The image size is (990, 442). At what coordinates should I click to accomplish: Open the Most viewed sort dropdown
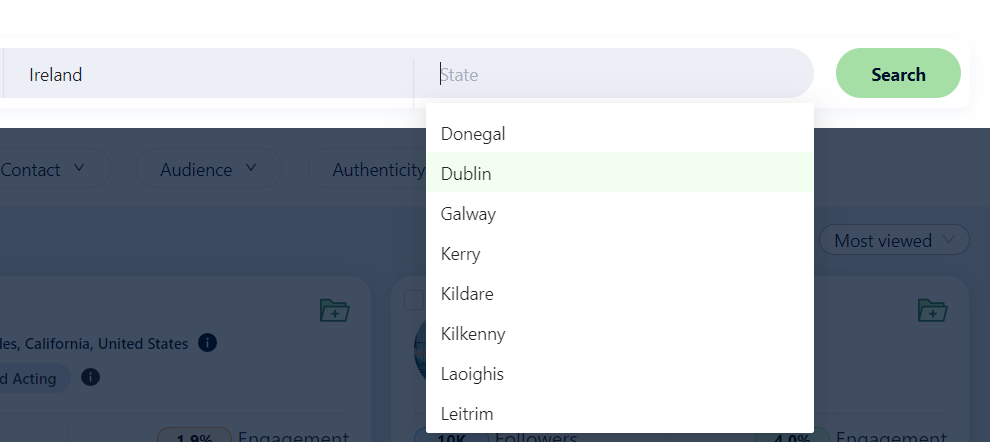click(894, 240)
